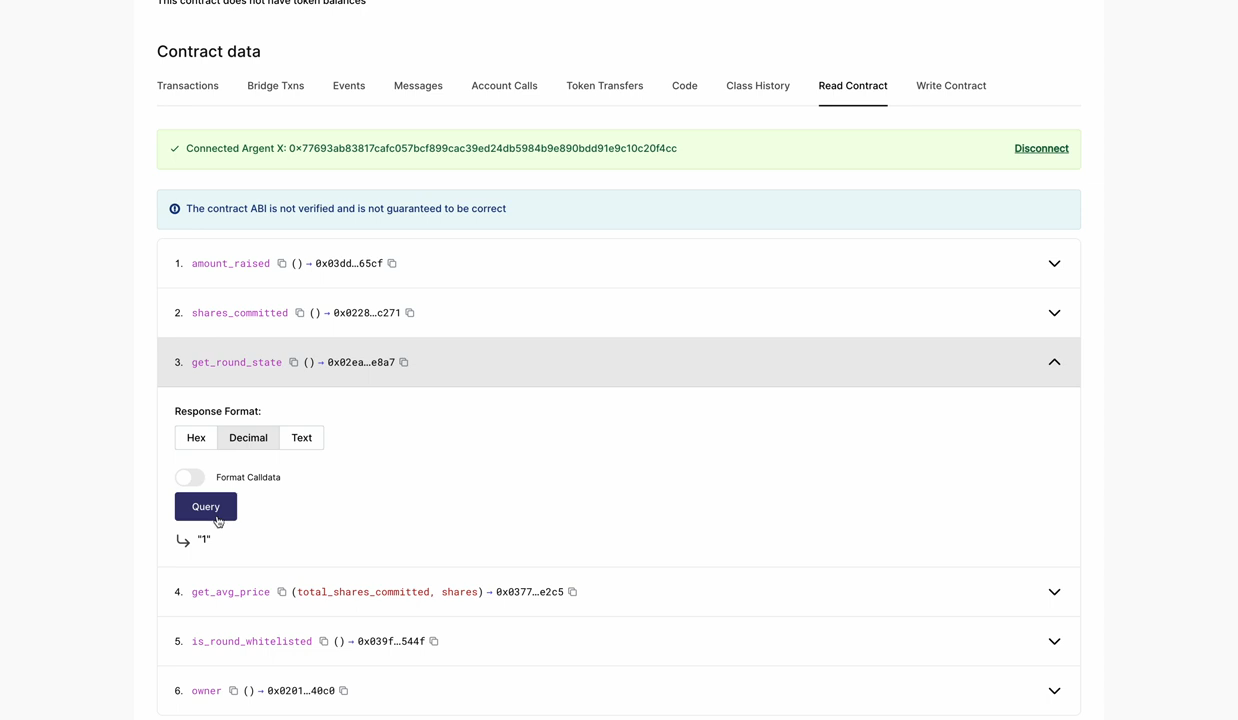Switch to the Code tab
Image resolution: width=1238 pixels, height=720 pixels.
click(x=685, y=86)
